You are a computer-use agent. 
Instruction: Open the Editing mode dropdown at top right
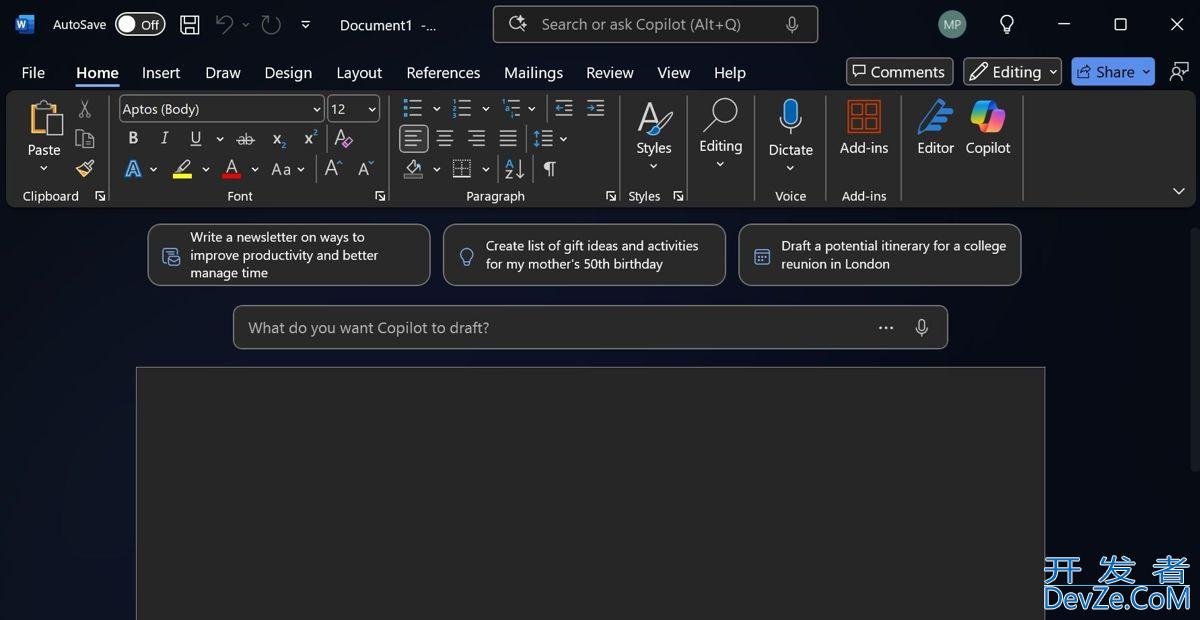coord(1012,72)
